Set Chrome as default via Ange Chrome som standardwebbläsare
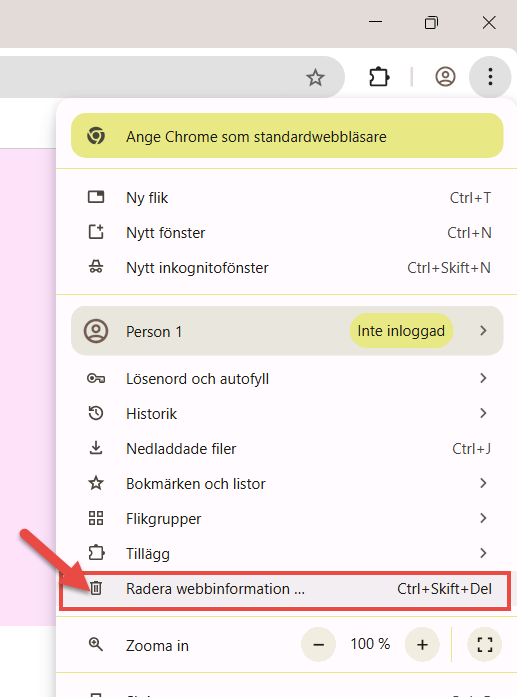 tap(287, 136)
